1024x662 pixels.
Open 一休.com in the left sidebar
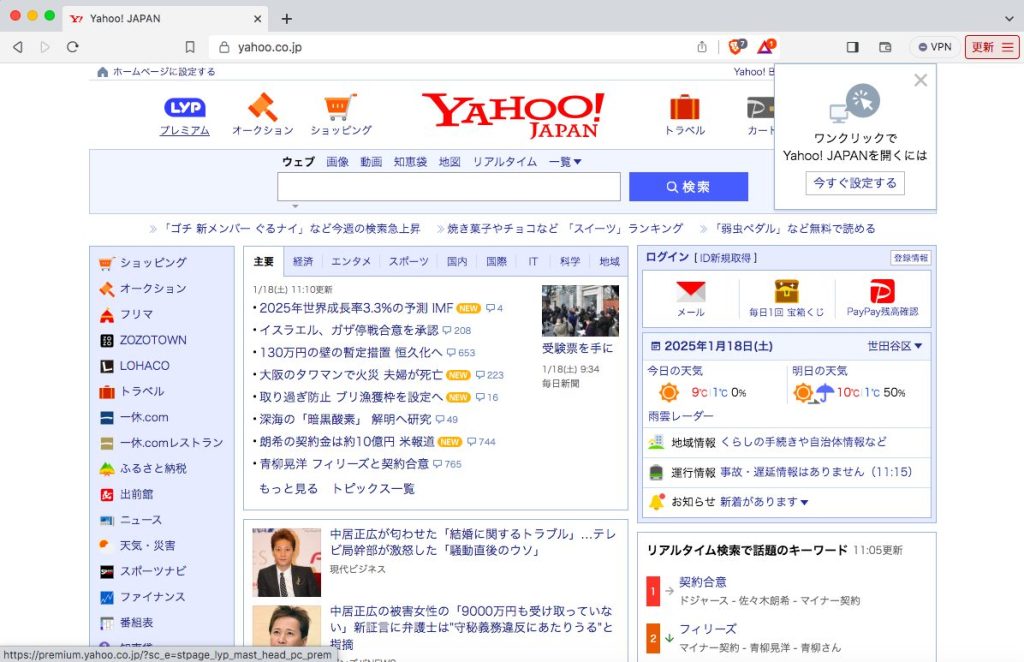point(144,417)
